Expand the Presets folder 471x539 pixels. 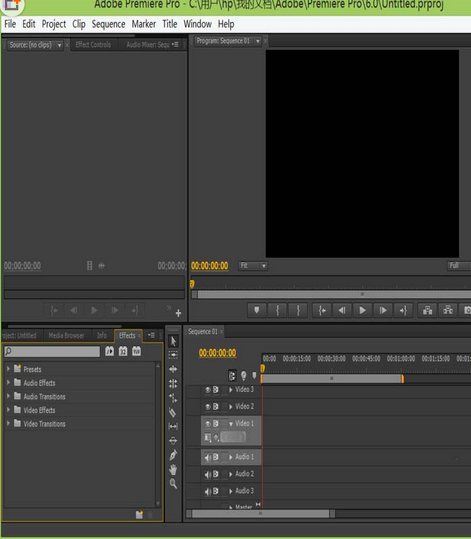point(8,368)
